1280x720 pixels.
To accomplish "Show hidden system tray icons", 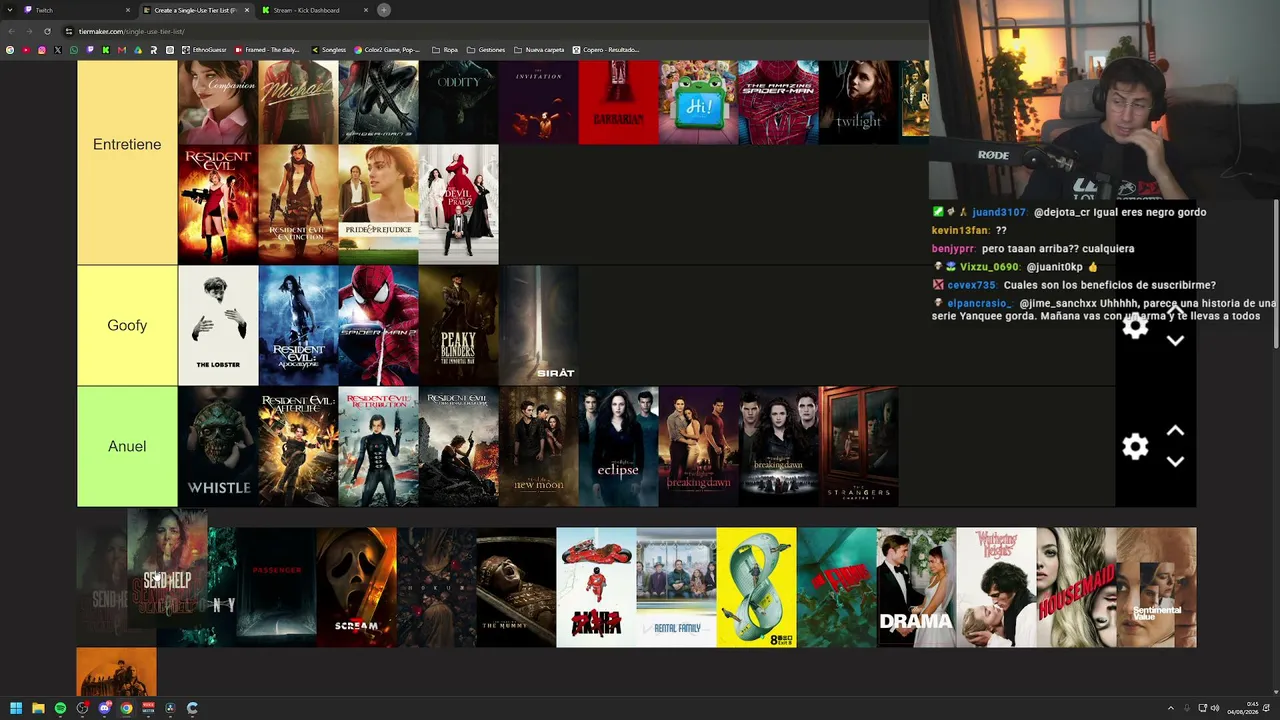I will tap(1171, 708).
